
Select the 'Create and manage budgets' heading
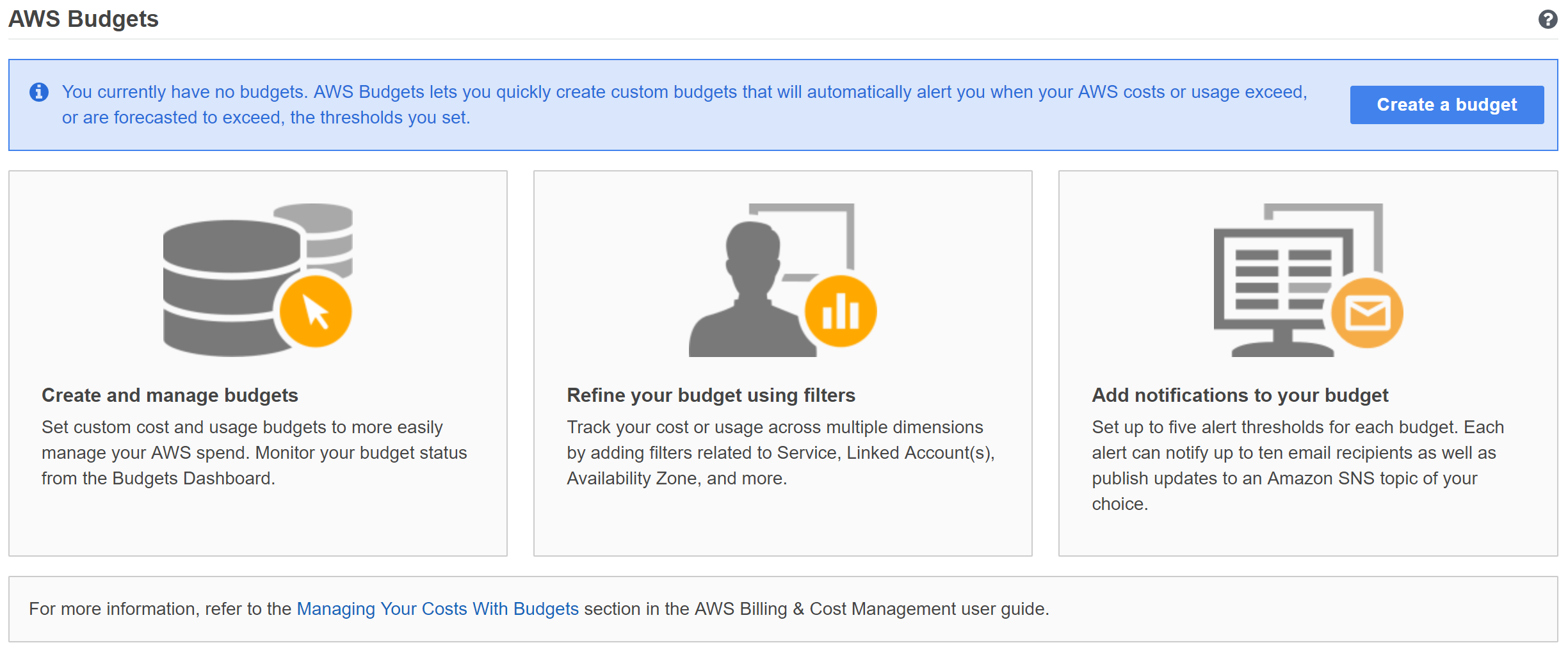tap(170, 395)
